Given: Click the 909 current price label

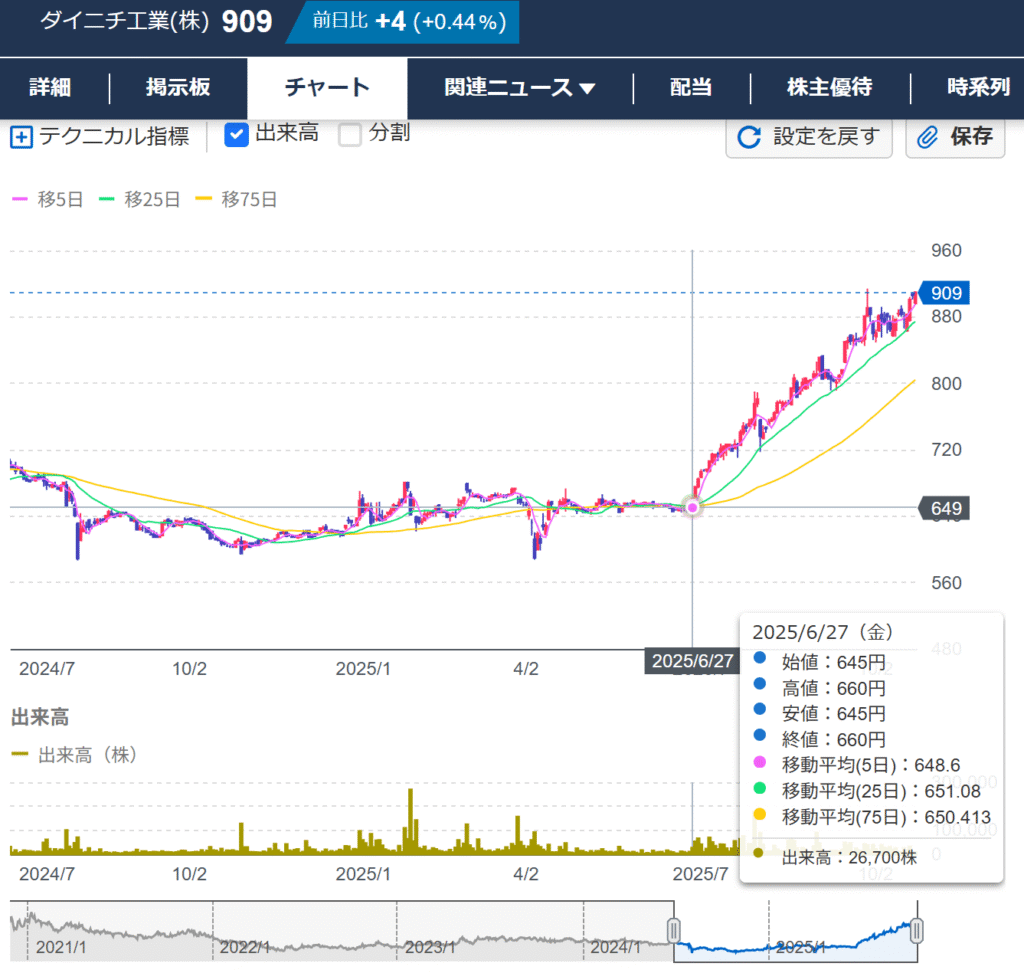Looking at the screenshot, I should click(944, 293).
